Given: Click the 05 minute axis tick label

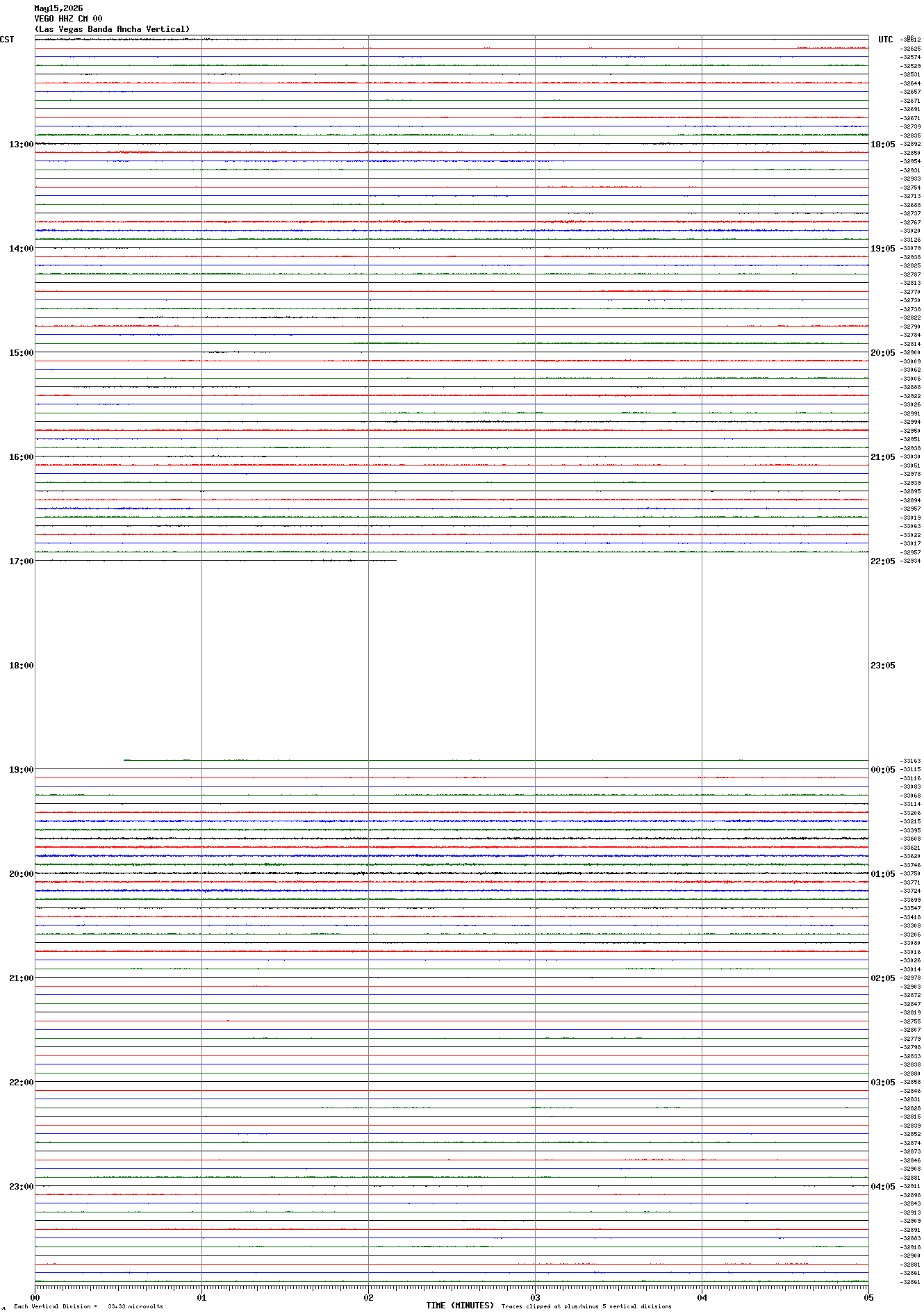Looking at the screenshot, I should pyautogui.click(x=868, y=1297).
